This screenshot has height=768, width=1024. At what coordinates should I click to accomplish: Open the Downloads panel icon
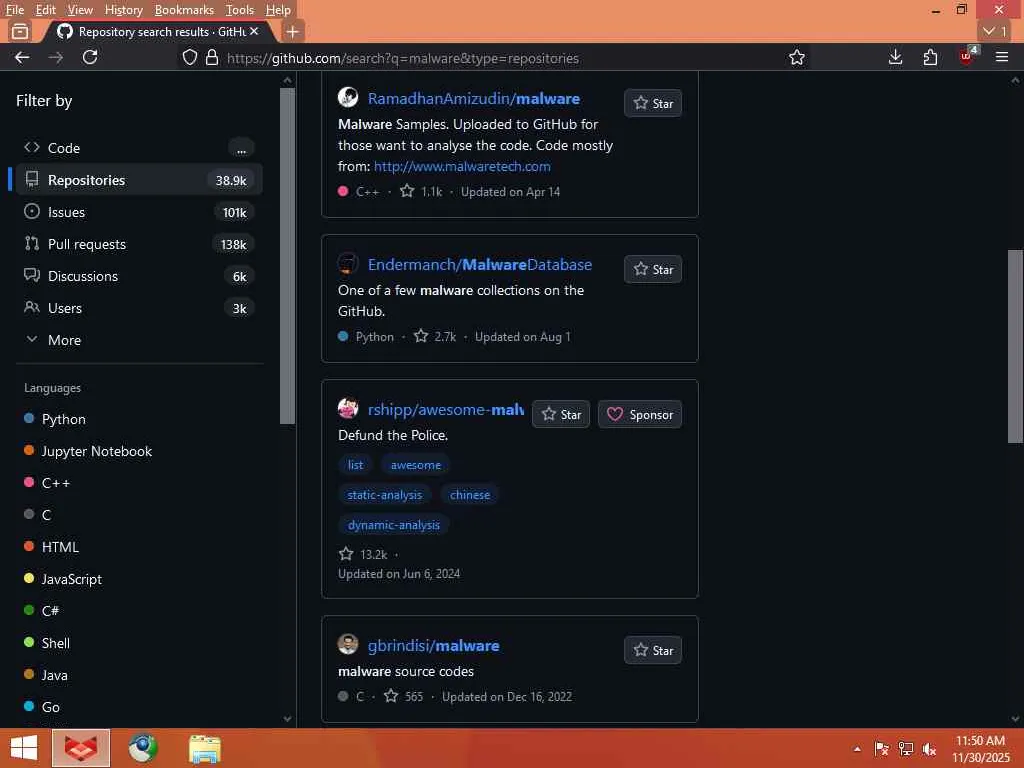click(895, 57)
